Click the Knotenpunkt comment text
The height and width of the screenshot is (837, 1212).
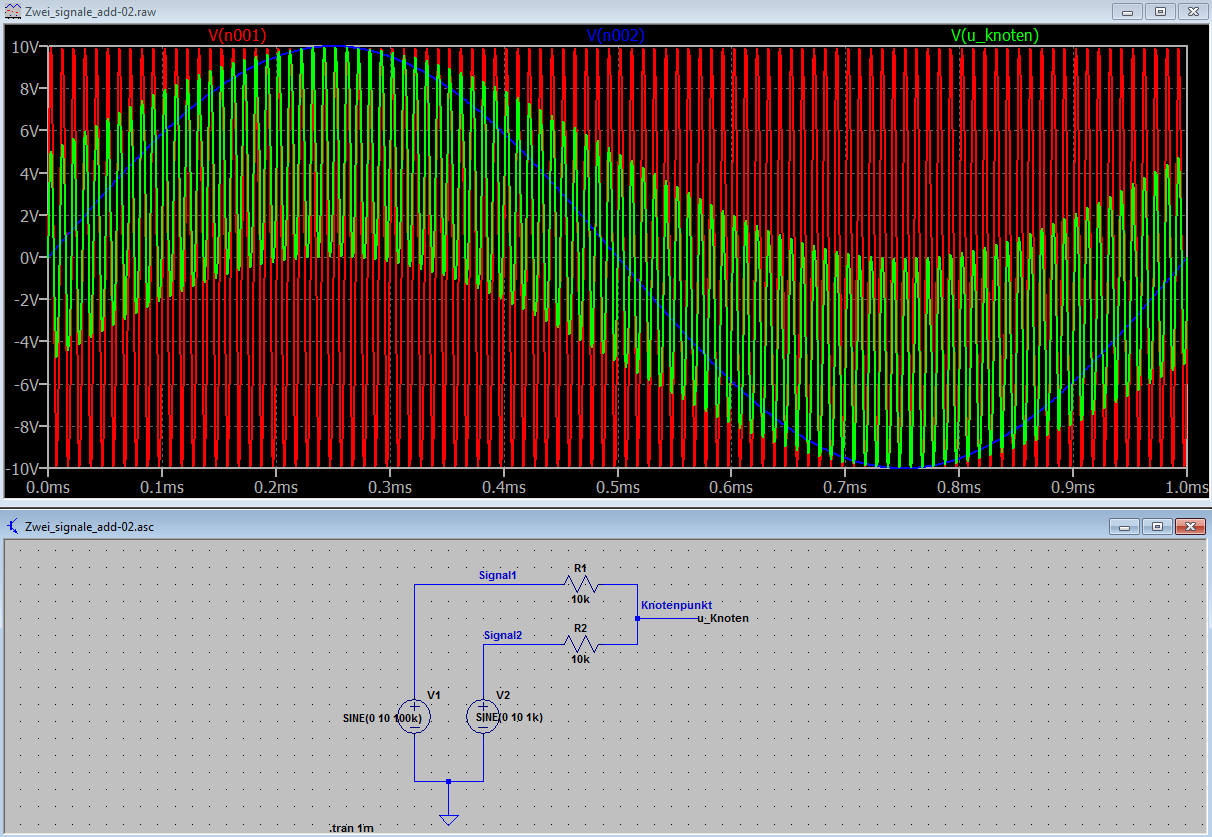[676, 606]
